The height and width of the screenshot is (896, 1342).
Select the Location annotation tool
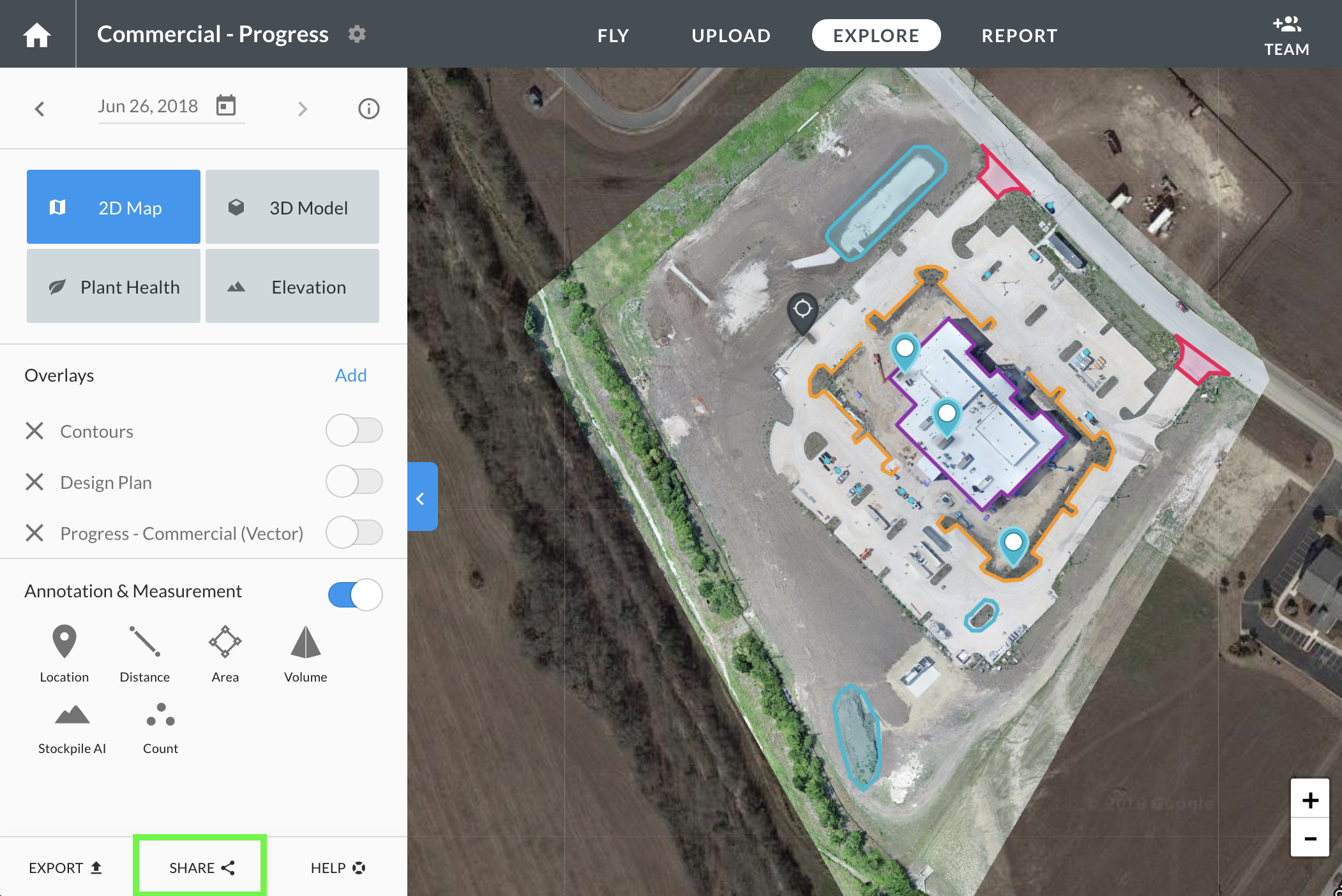64,653
